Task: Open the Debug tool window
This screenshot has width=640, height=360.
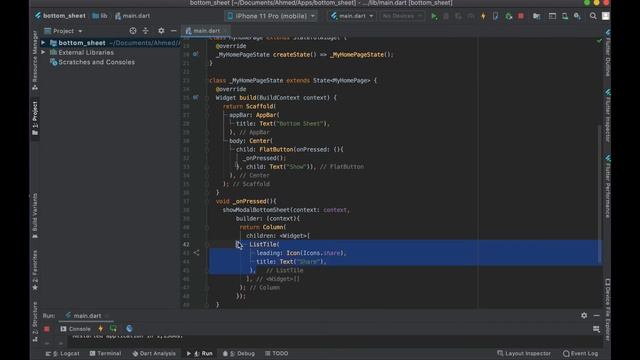Action: pyautogui.click(x=239, y=353)
